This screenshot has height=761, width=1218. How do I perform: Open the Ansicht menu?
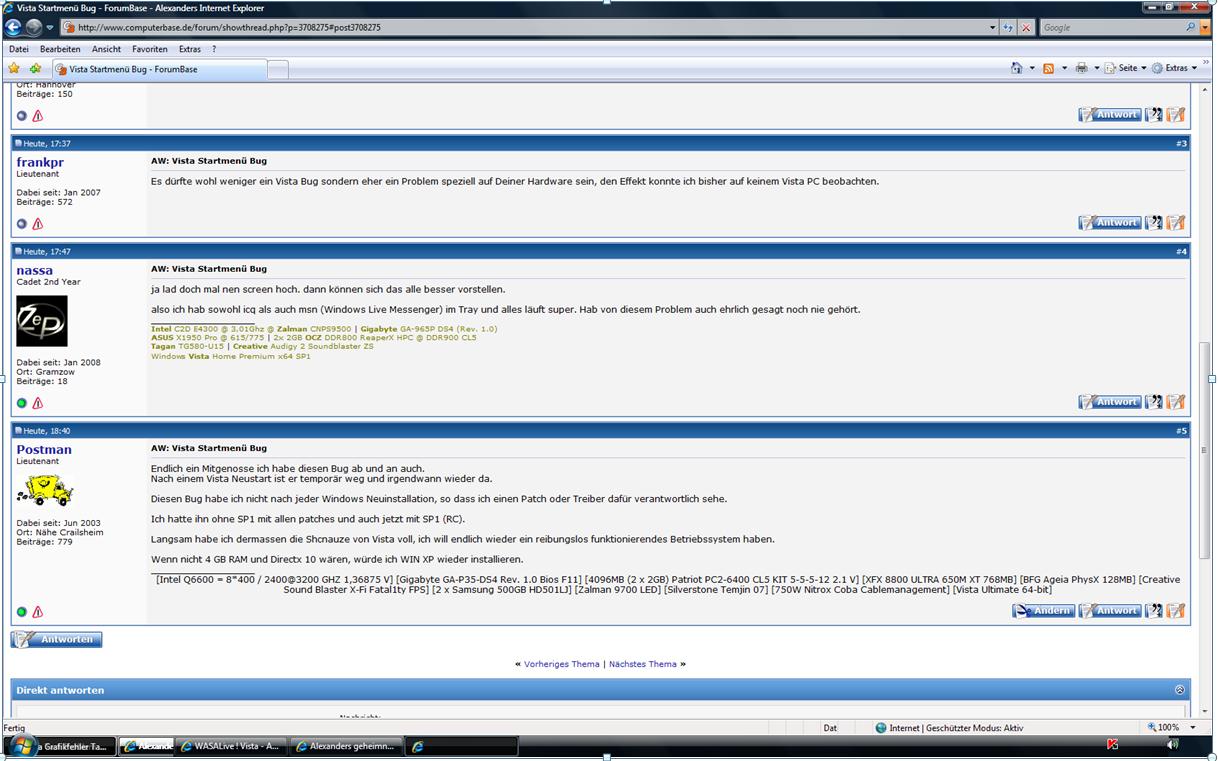pos(106,49)
